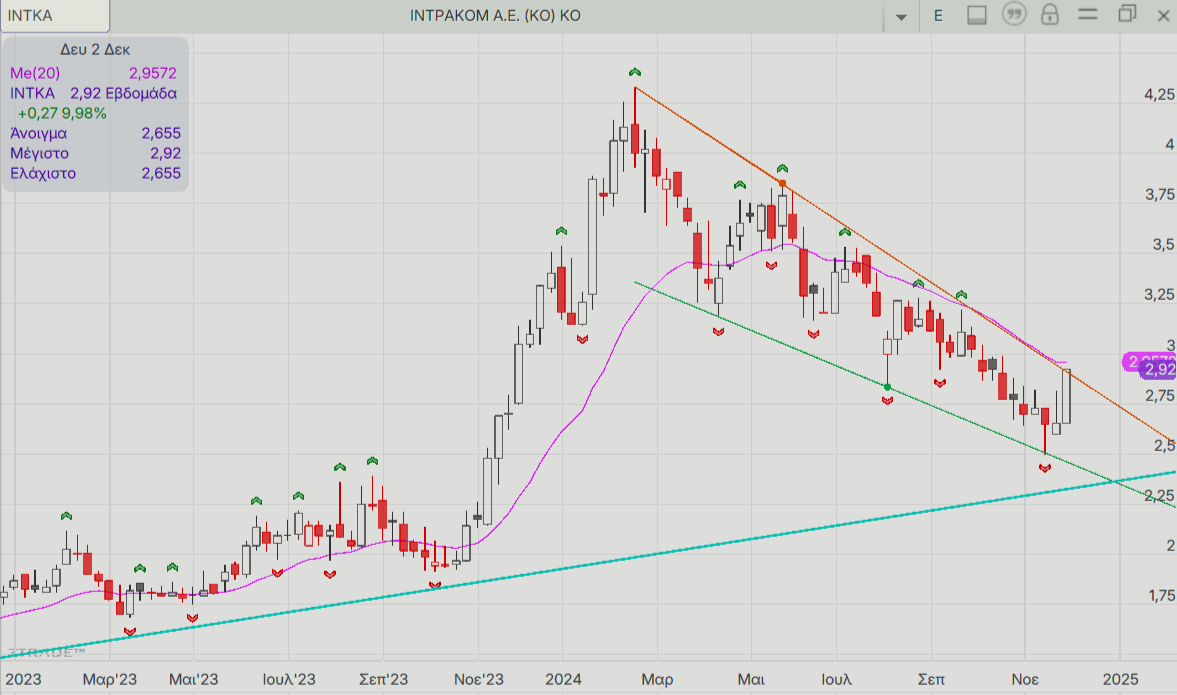Click the Μαι'23 date axis label
1177x695 pixels.
(194, 679)
